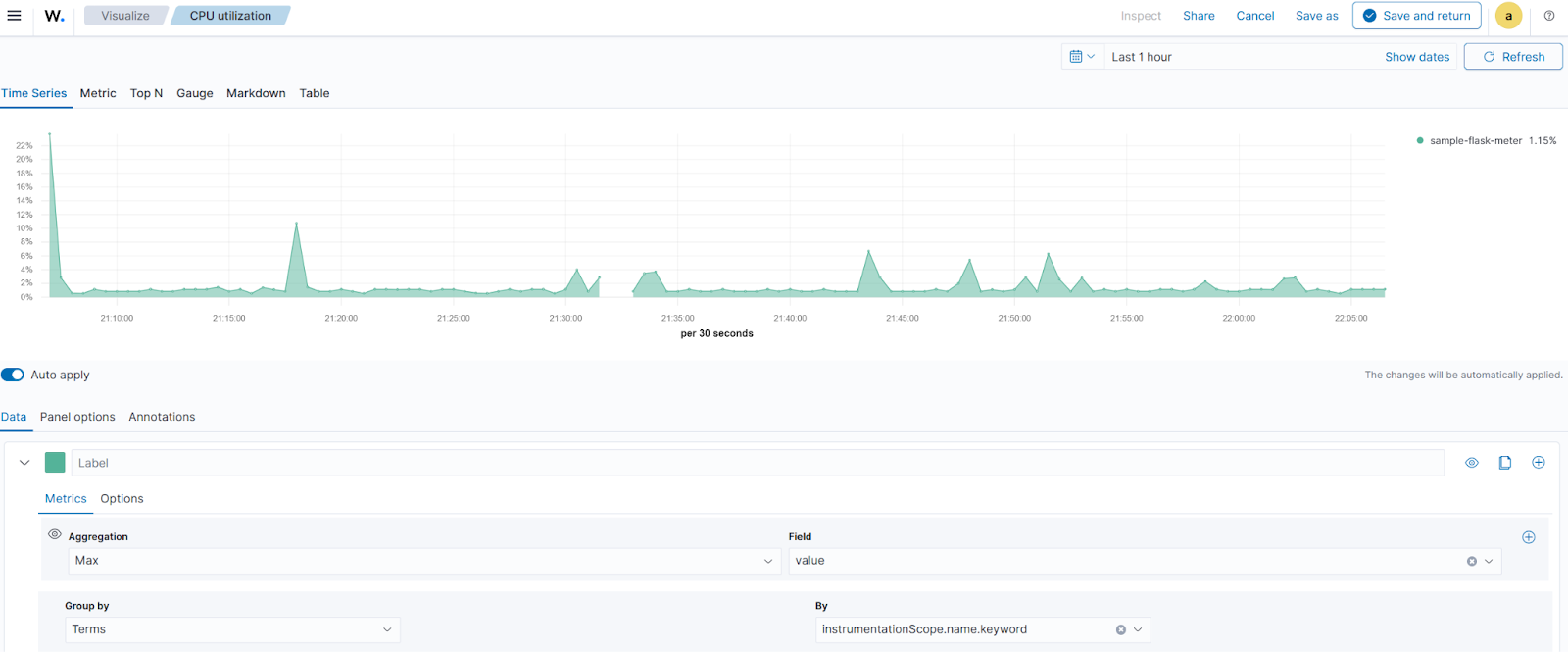
Task: Open the calendar quick date menu
Action: coord(1082,57)
